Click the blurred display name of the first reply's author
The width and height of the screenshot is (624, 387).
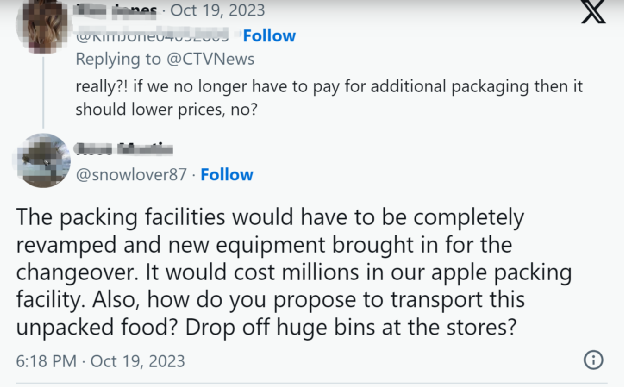click(x=116, y=10)
